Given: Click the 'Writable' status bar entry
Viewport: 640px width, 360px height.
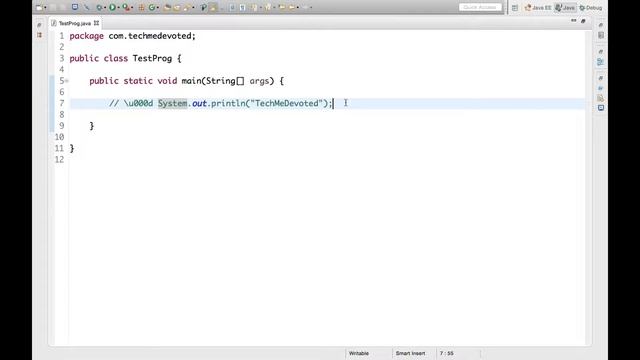Looking at the screenshot, I should (359, 353).
